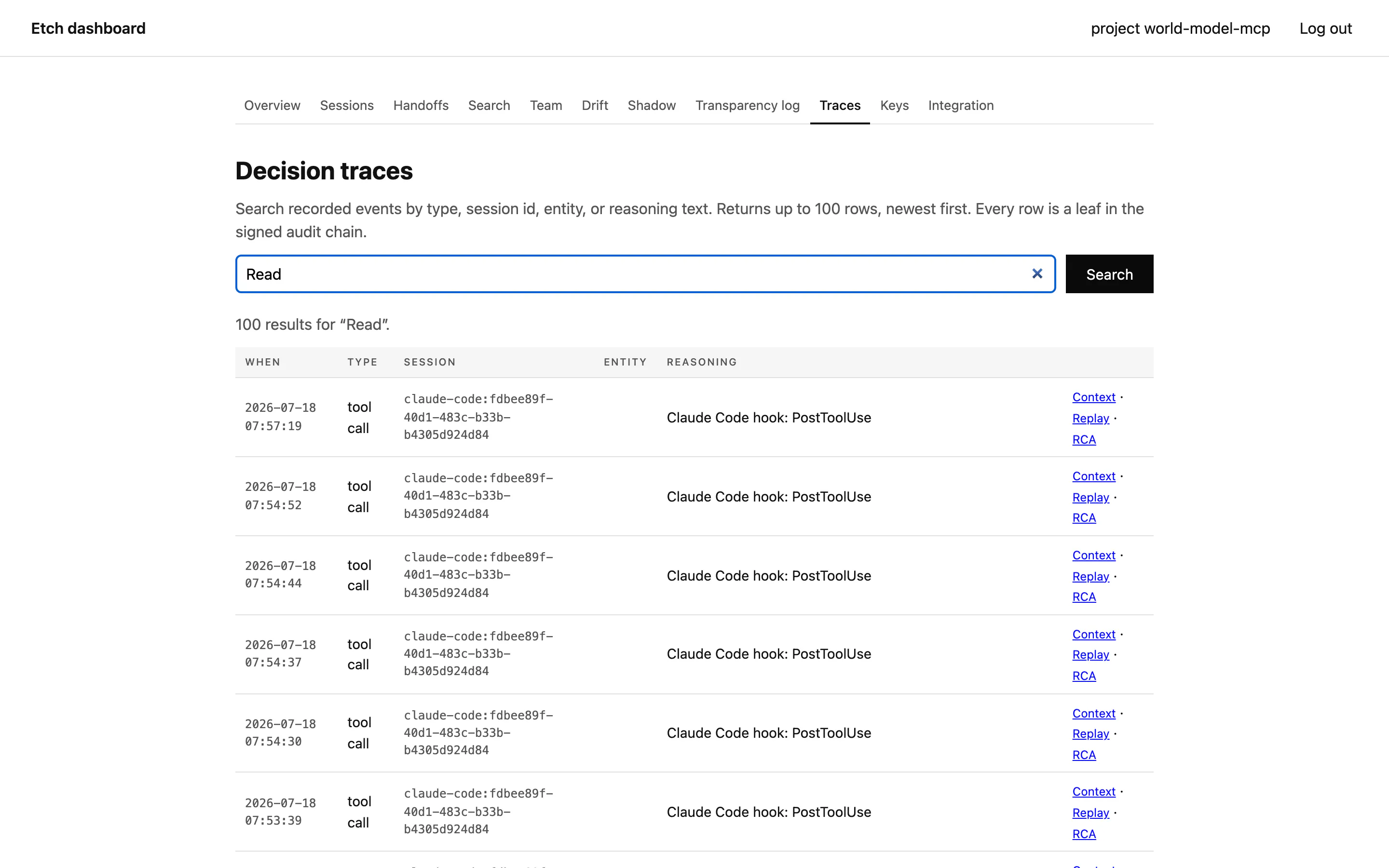The image size is (1389, 868).
Task: Replay the 07:54:30 tool call
Action: coord(1090,733)
